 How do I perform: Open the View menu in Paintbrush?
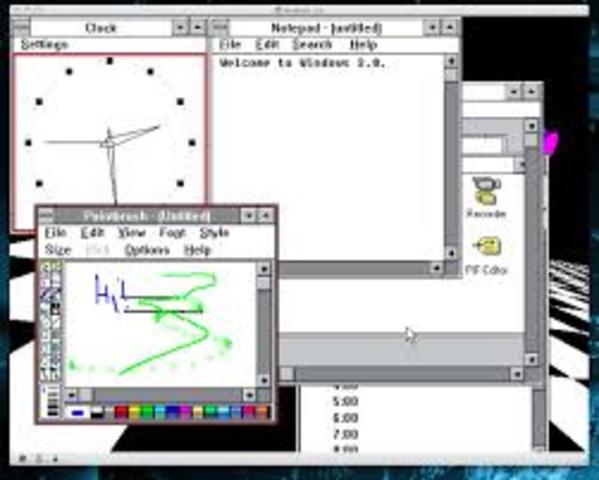click(x=131, y=233)
